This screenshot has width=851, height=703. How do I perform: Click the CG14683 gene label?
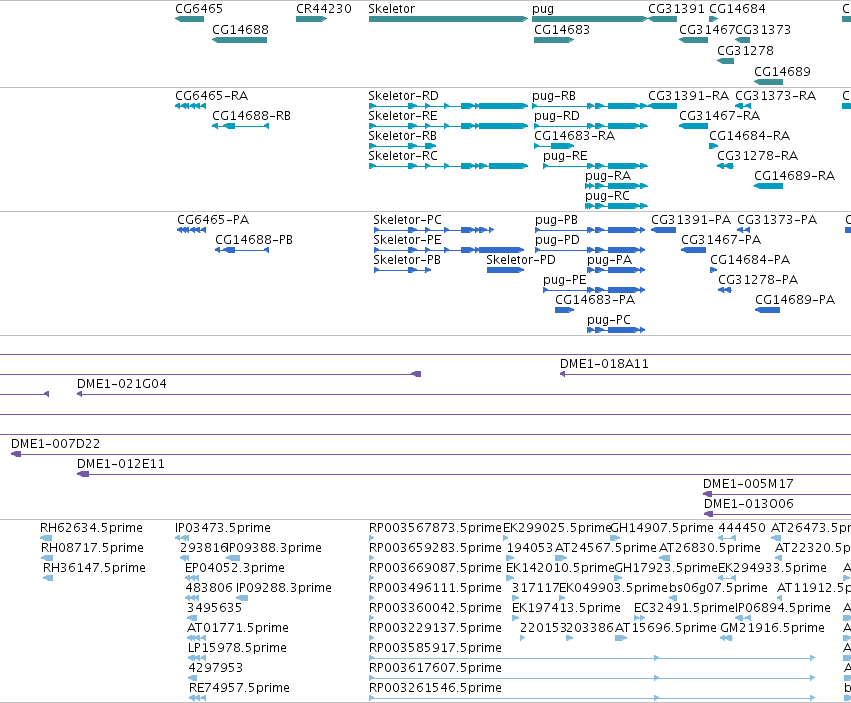(562, 30)
